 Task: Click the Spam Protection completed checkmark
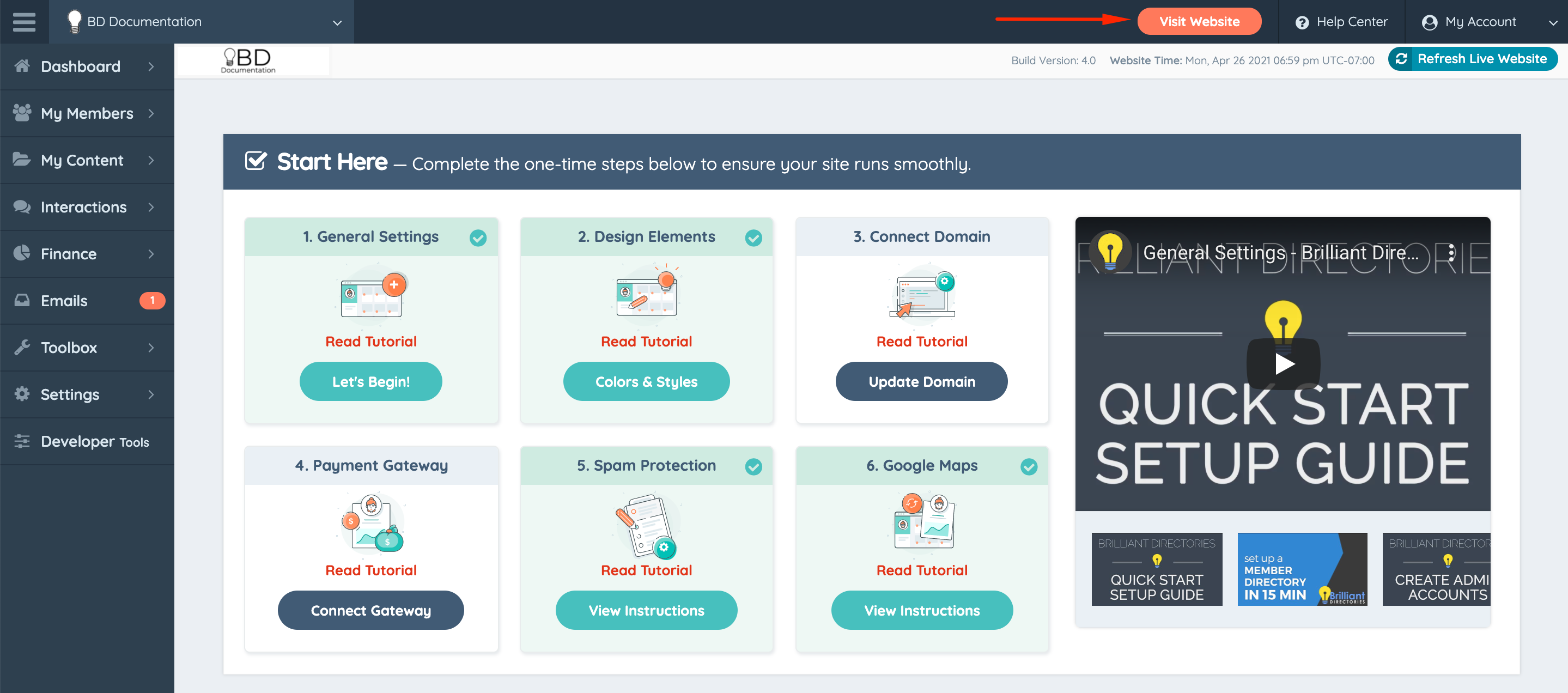(x=753, y=467)
